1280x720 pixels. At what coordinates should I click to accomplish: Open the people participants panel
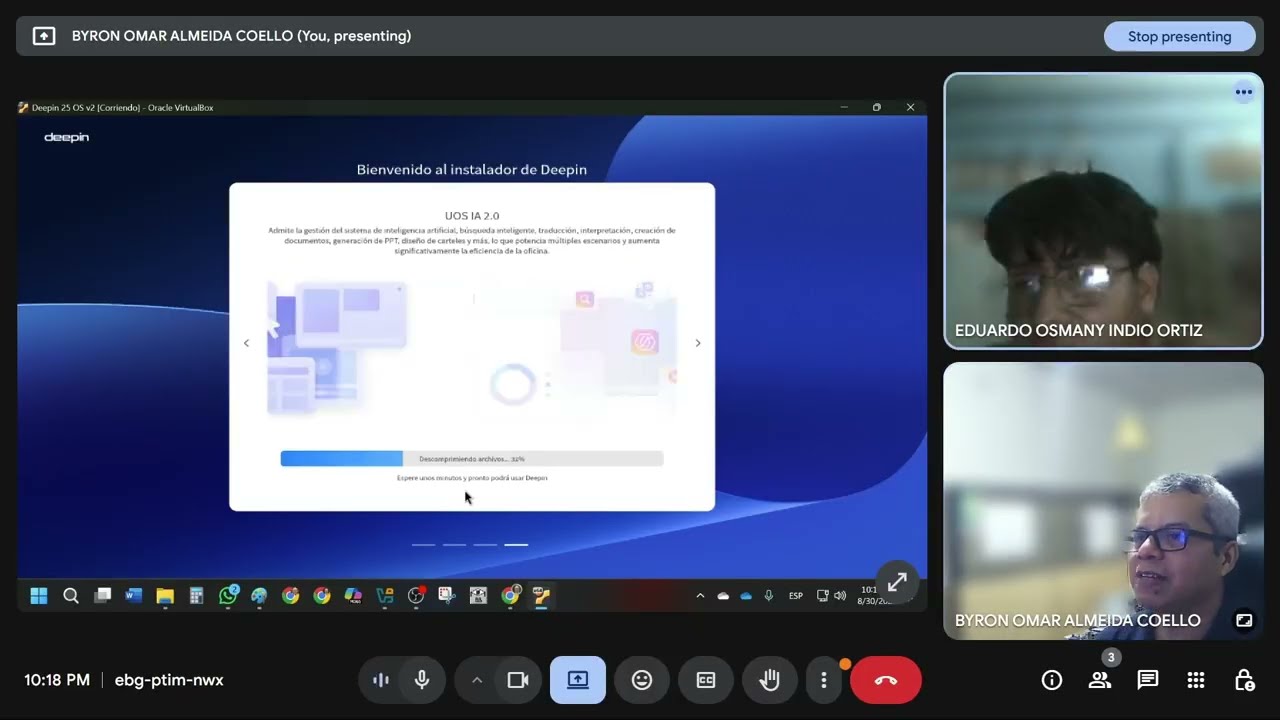1100,680
